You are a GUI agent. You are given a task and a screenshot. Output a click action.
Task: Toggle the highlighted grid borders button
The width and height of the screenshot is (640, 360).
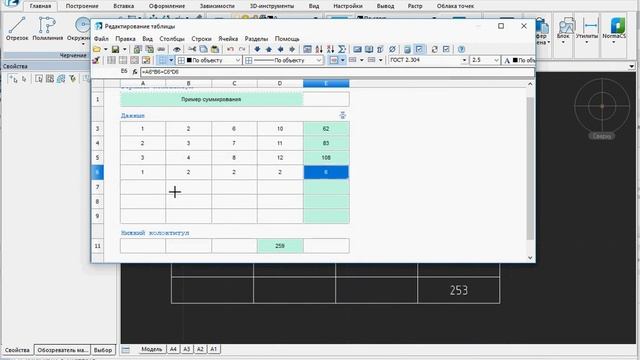162,60
